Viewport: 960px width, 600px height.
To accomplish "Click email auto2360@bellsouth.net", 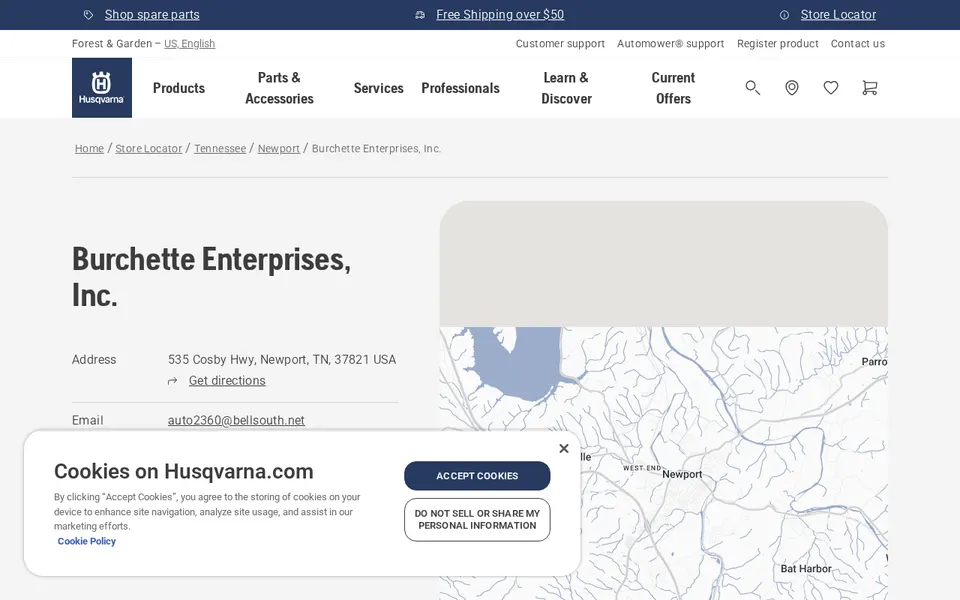I will (236, 421).
